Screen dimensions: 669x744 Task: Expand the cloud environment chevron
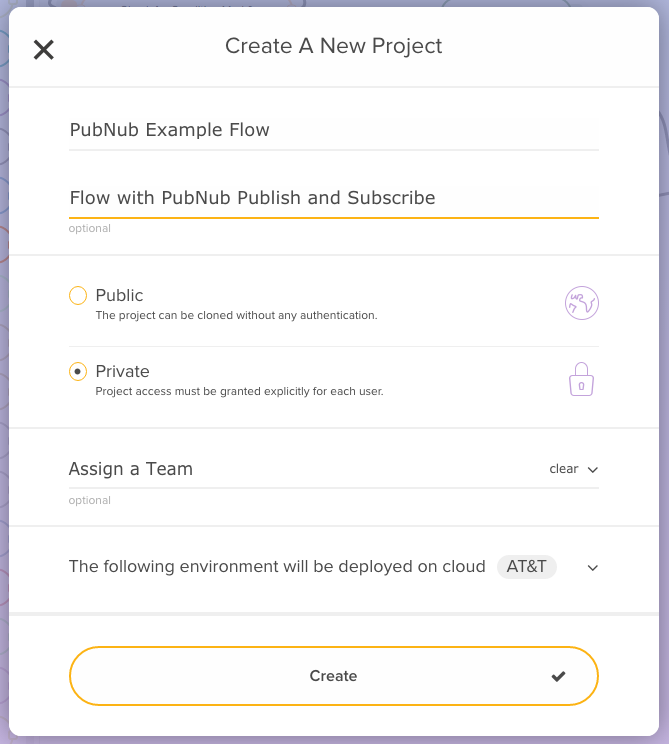click(x=592, y=568)
